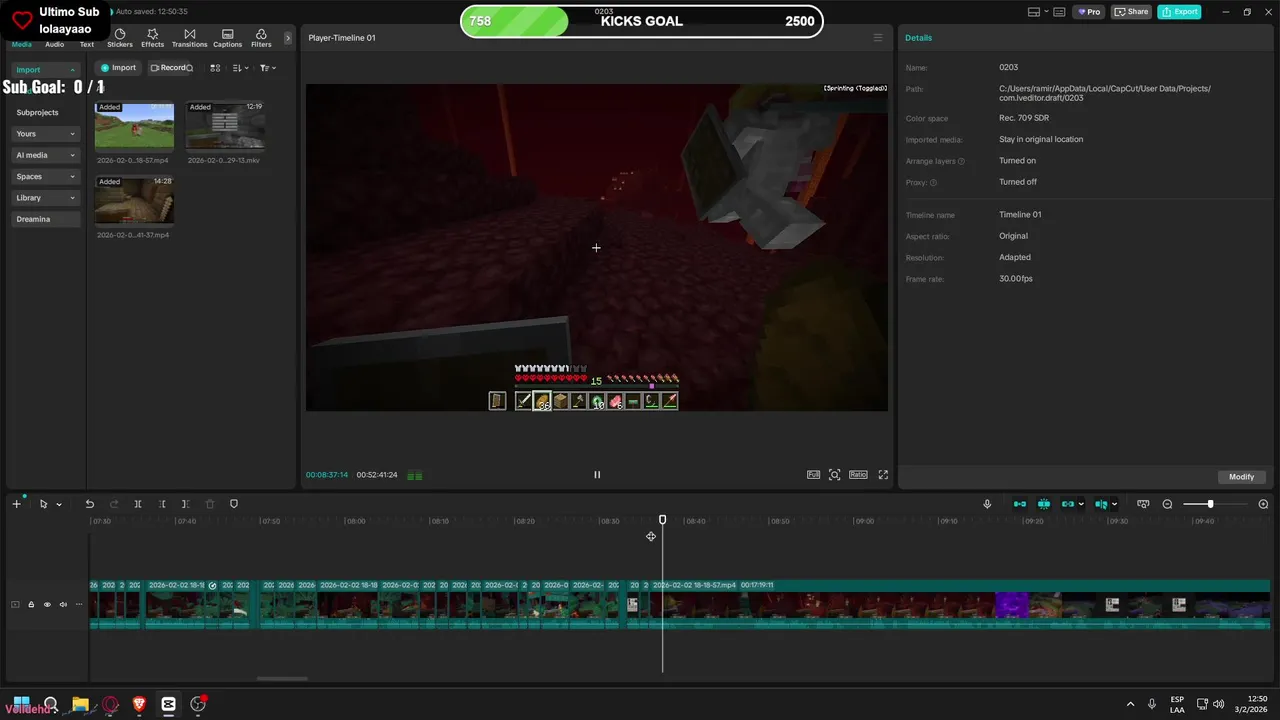Click the player snapshot focus icon
Viewport: 1280px width, 720px height.
click(x=835, y=475)
